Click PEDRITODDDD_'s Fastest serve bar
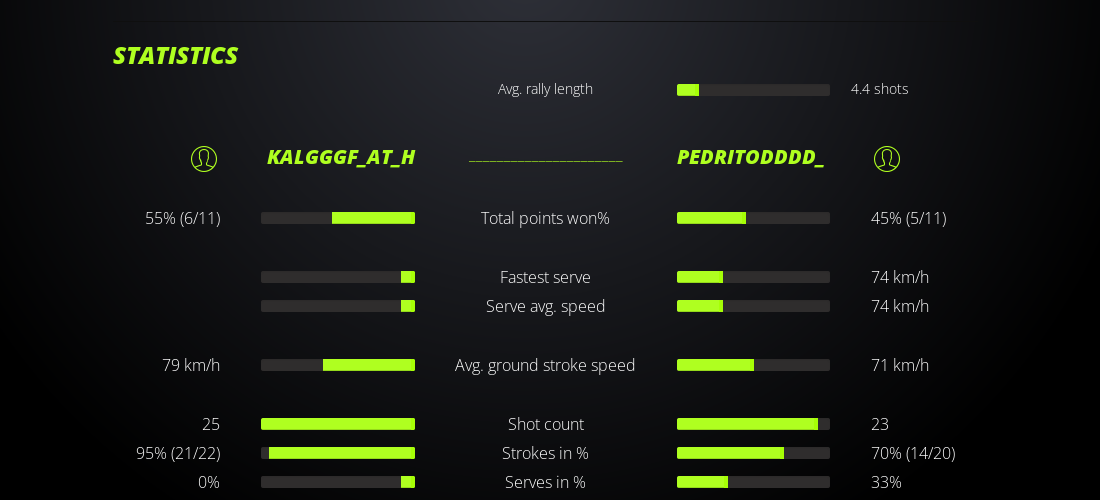This screenshot has height=500, width=1100. (753, 277)
